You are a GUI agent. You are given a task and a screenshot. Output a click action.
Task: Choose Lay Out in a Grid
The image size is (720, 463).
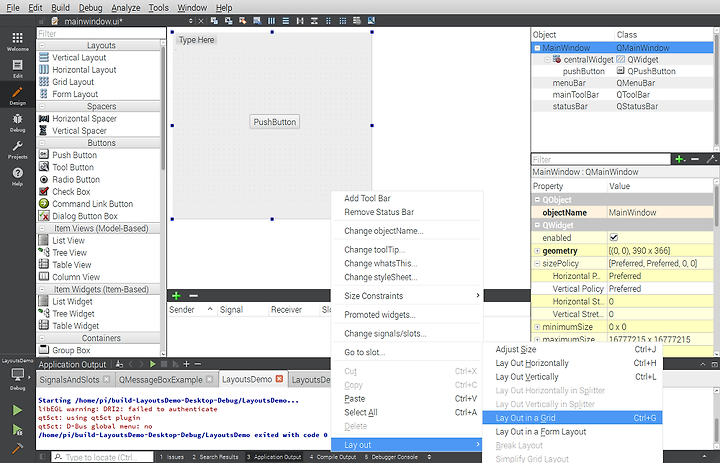tap(572, 418)
